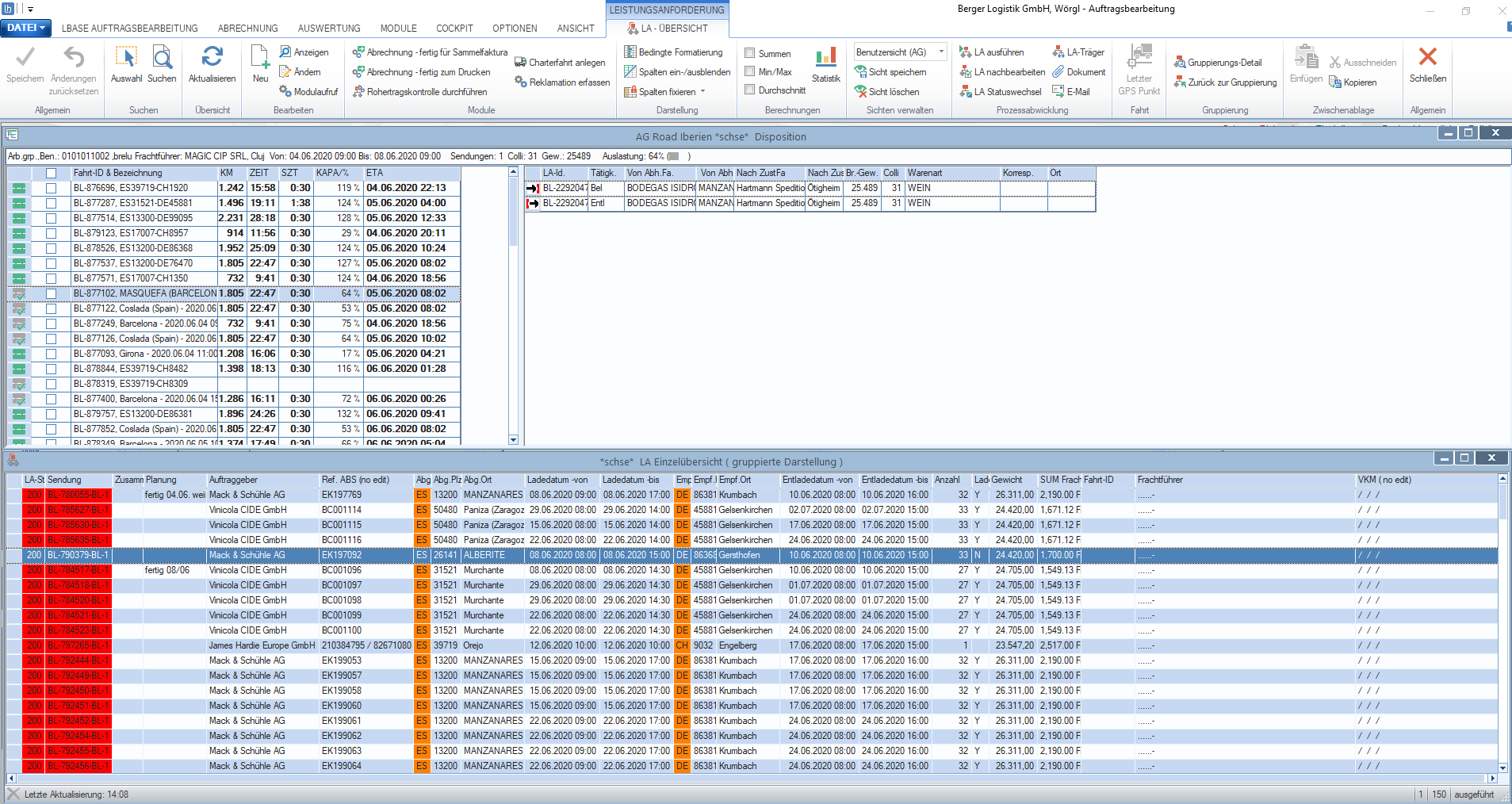Click Sicht speichern
This screenshot has width=1512, height=804.
pyautogui.click(x=890, y=72)
